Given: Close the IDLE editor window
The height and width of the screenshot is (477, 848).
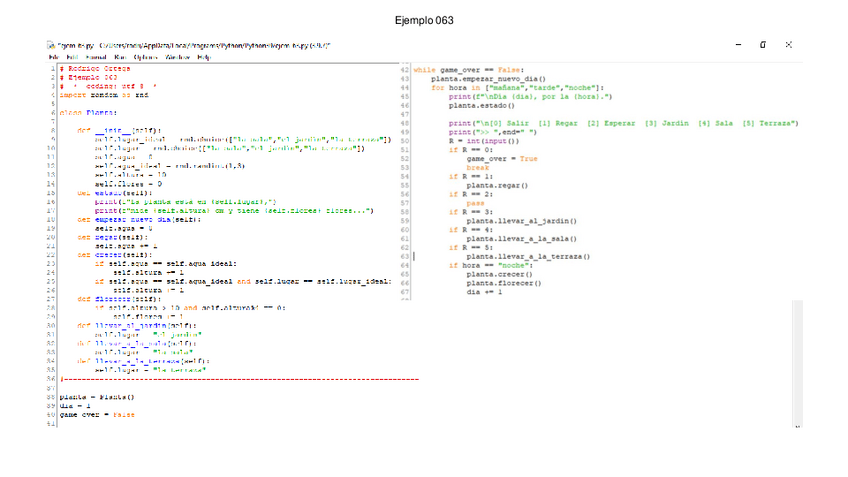Looking at the screenshot, I should pos(789,45).
